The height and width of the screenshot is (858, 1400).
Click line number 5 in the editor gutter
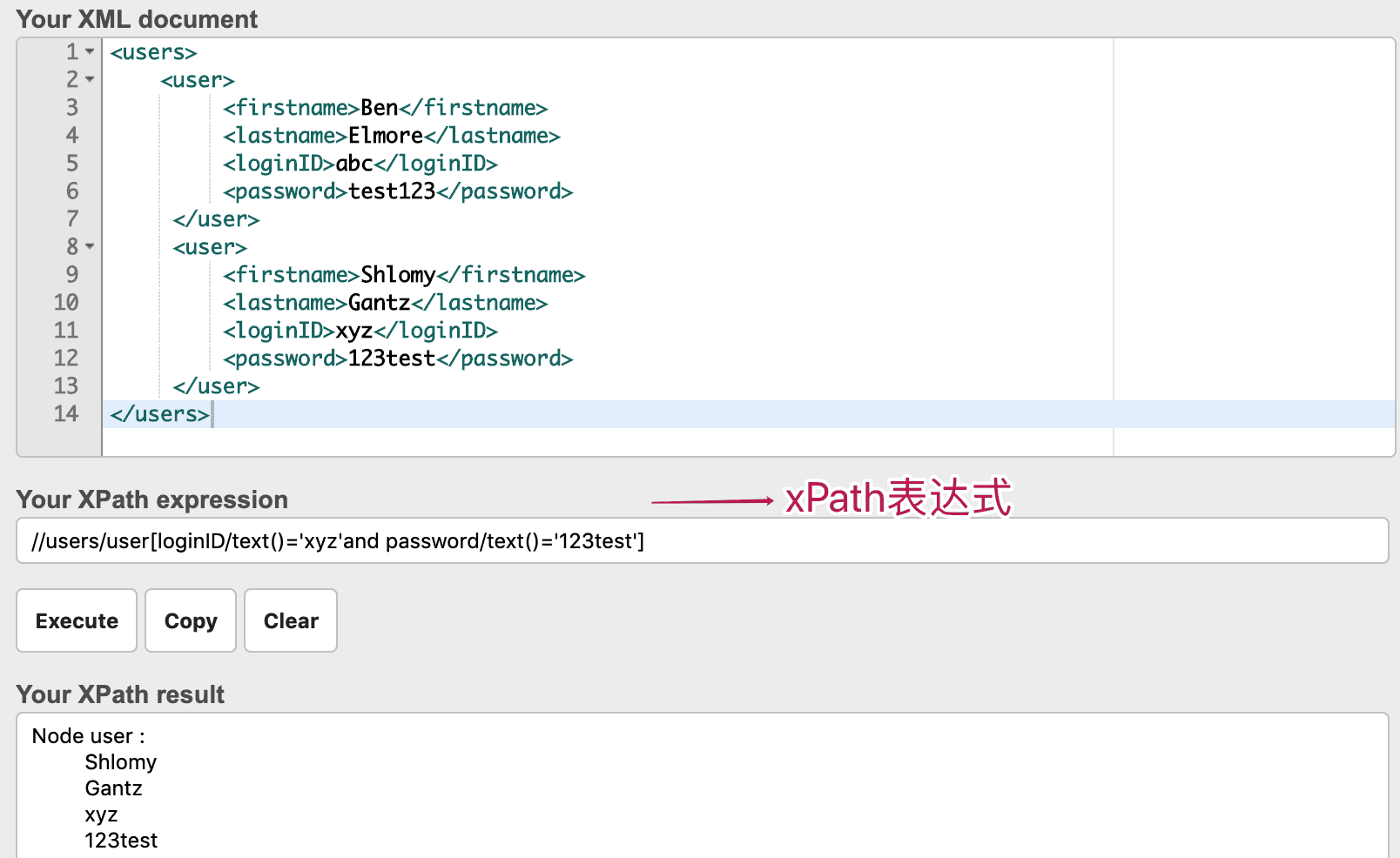click(x=72, y=164)
